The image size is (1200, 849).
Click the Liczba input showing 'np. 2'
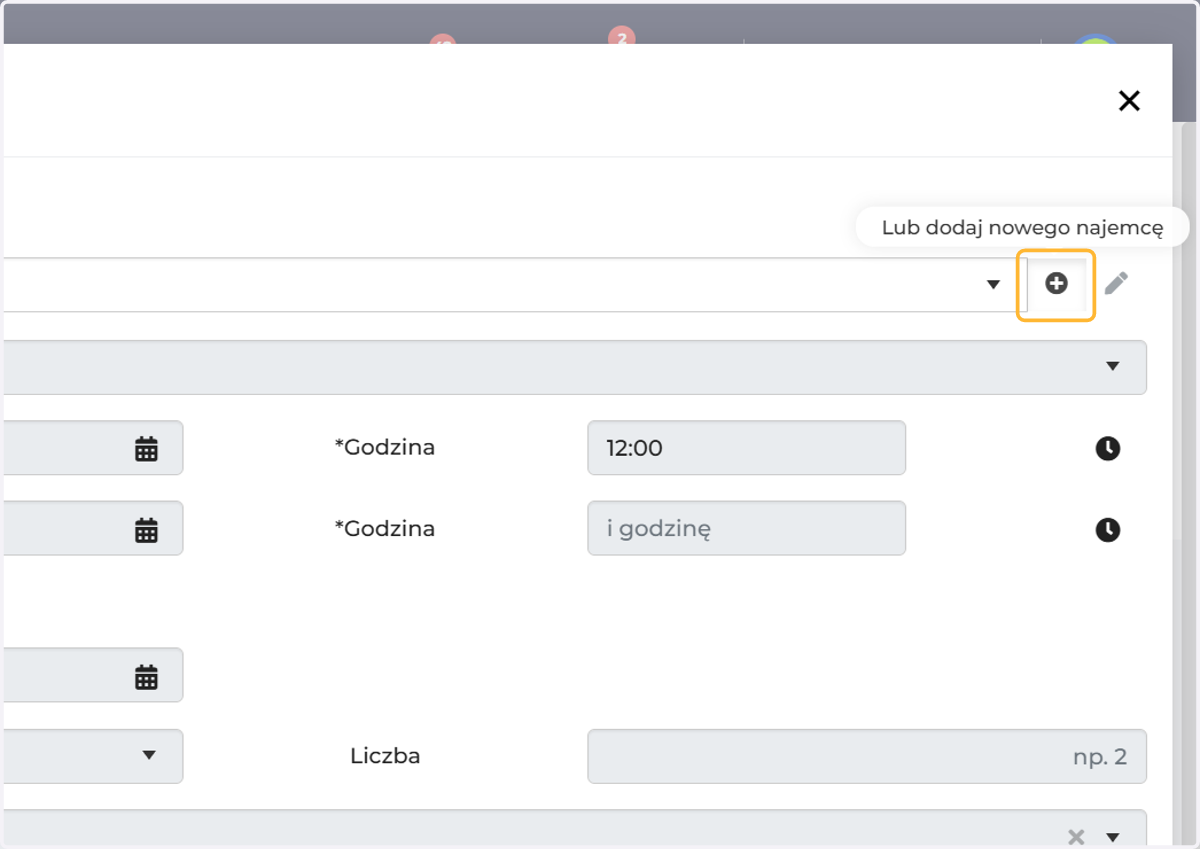point(866,756)
